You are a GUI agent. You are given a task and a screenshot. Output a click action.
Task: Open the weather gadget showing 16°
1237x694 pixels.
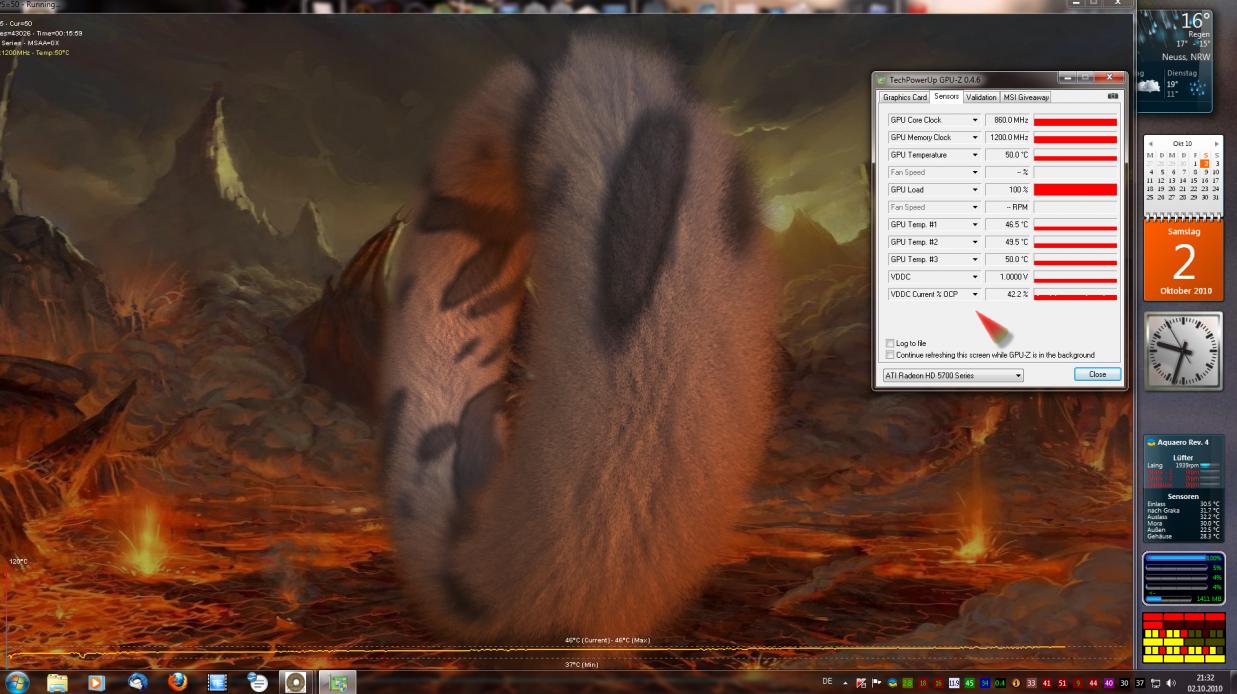(1176, 60)
